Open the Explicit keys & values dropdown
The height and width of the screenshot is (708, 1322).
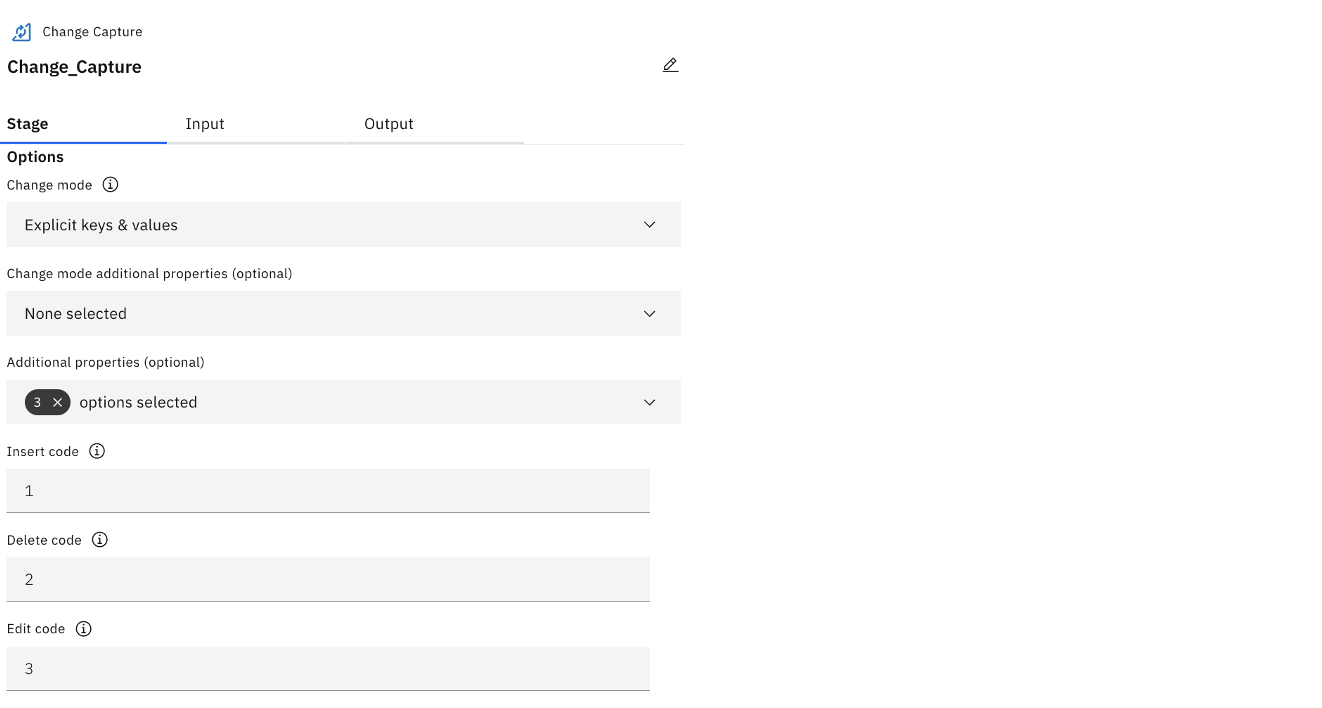click(x=344, y=224)
